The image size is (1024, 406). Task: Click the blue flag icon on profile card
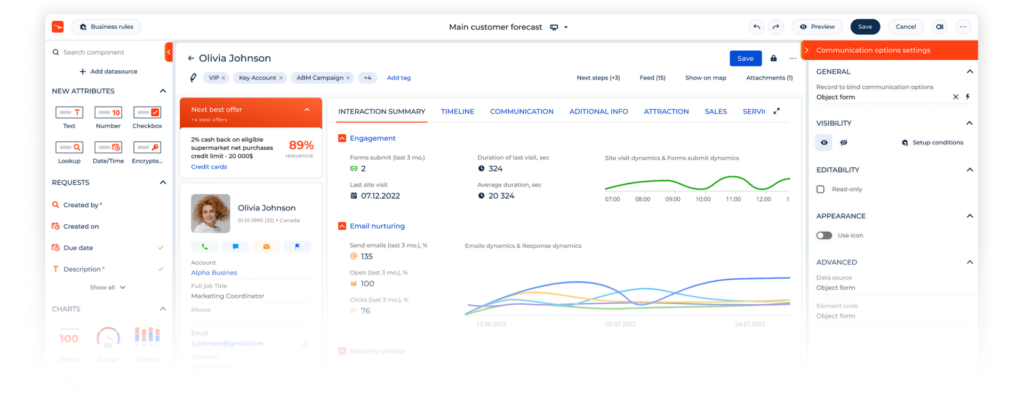pyautogui.click(x=297, y=246)
